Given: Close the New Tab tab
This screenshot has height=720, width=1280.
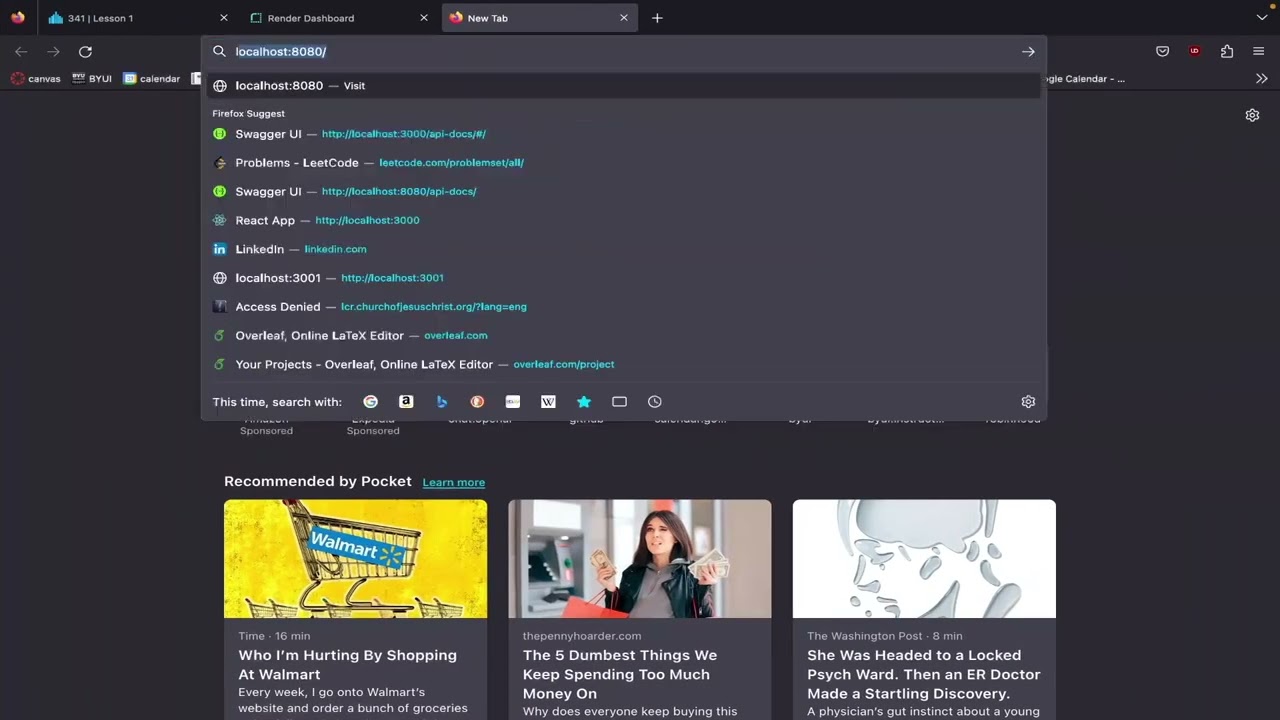Looking at the screenshot, I should click(624, 18).
